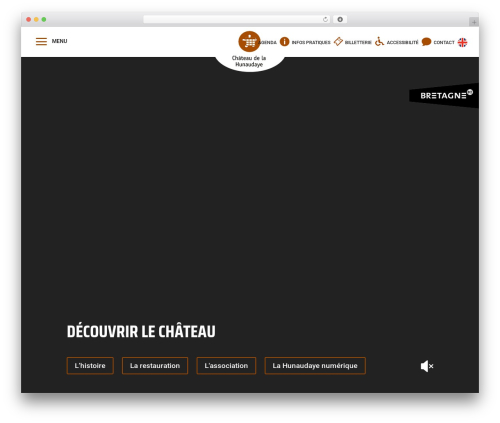Viewport: 500px width, 423px height.
Task: Open La Hunaudaye numérique button
Action: click(315, 366)
